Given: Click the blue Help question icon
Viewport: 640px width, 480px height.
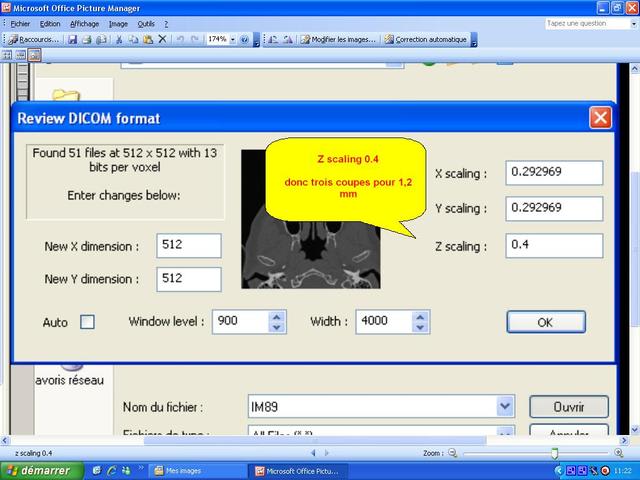Looking at the screenshot, I should (x=244, y=40).
